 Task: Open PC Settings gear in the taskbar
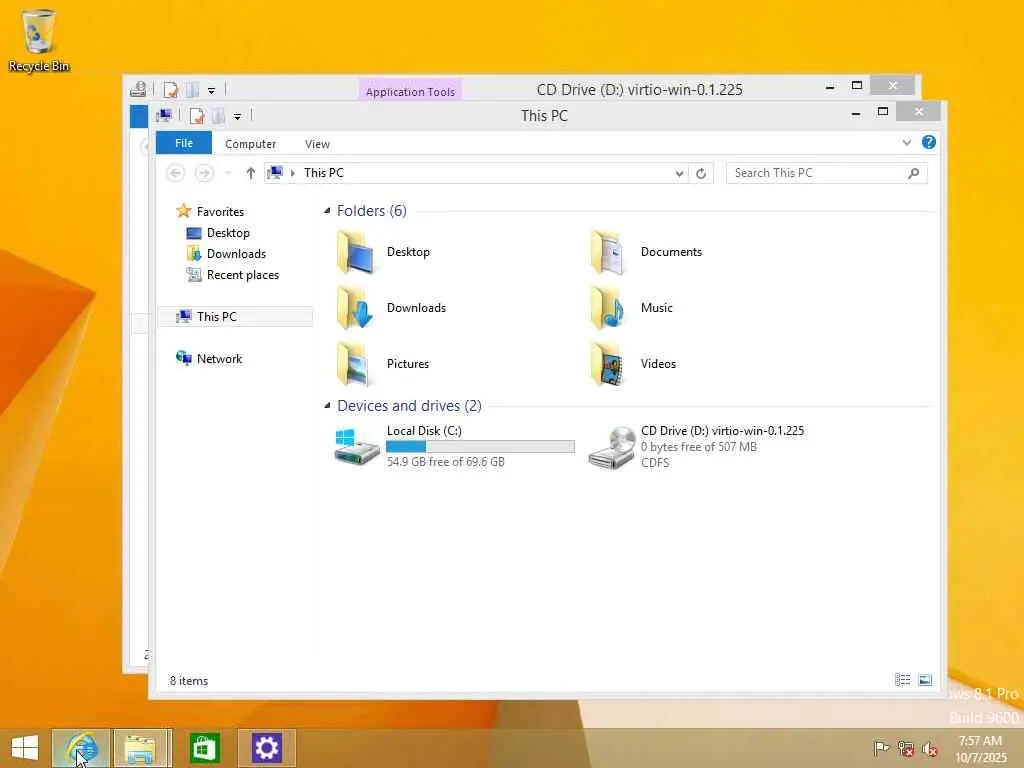click(x=266, y=748)
